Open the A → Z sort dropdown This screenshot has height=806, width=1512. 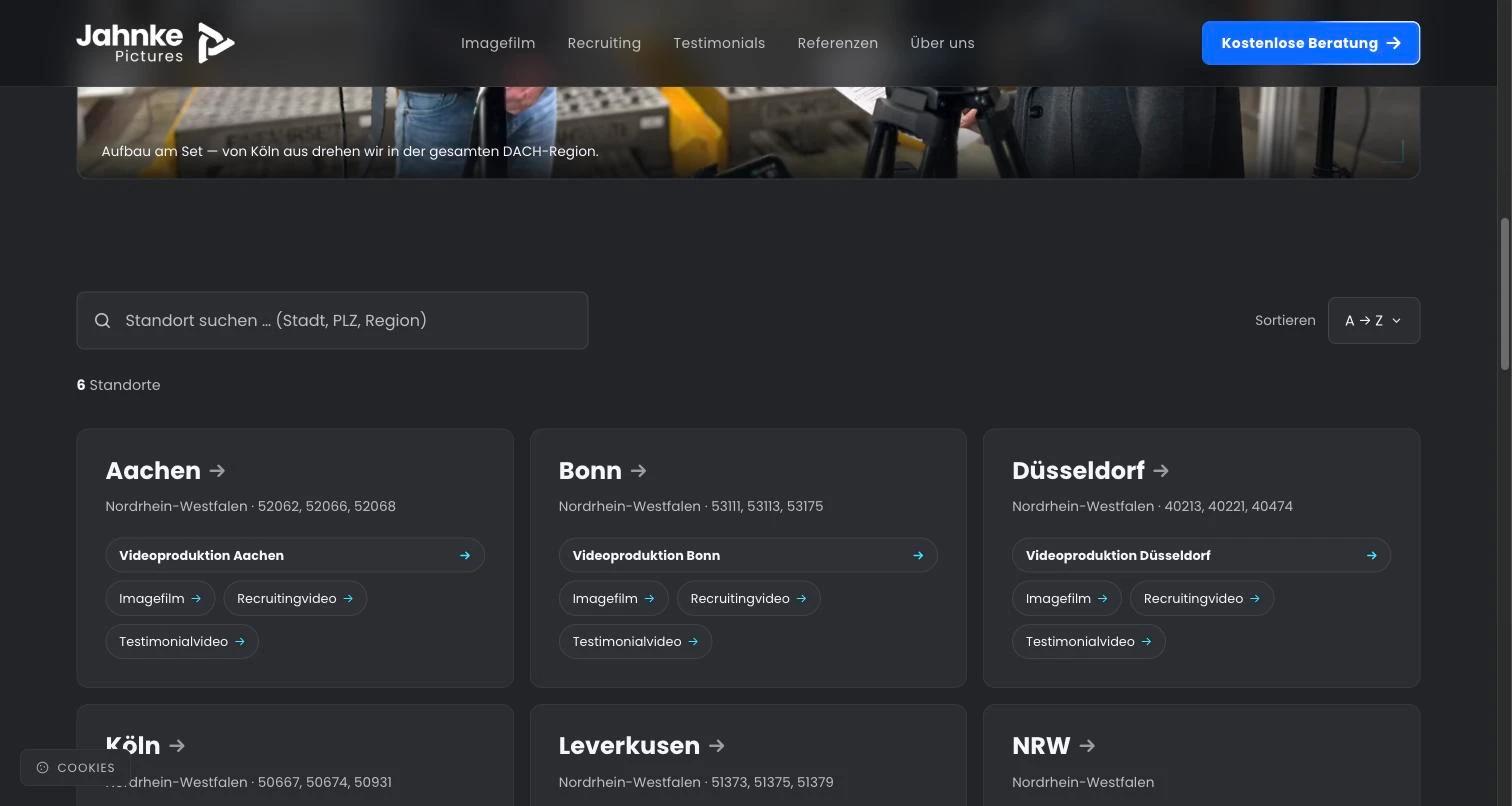coord(1373,321)
